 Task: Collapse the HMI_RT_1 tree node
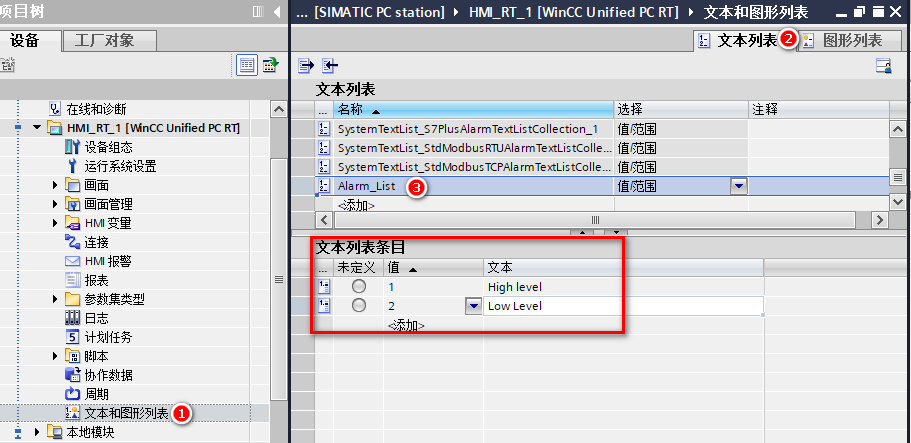point(37,128)
